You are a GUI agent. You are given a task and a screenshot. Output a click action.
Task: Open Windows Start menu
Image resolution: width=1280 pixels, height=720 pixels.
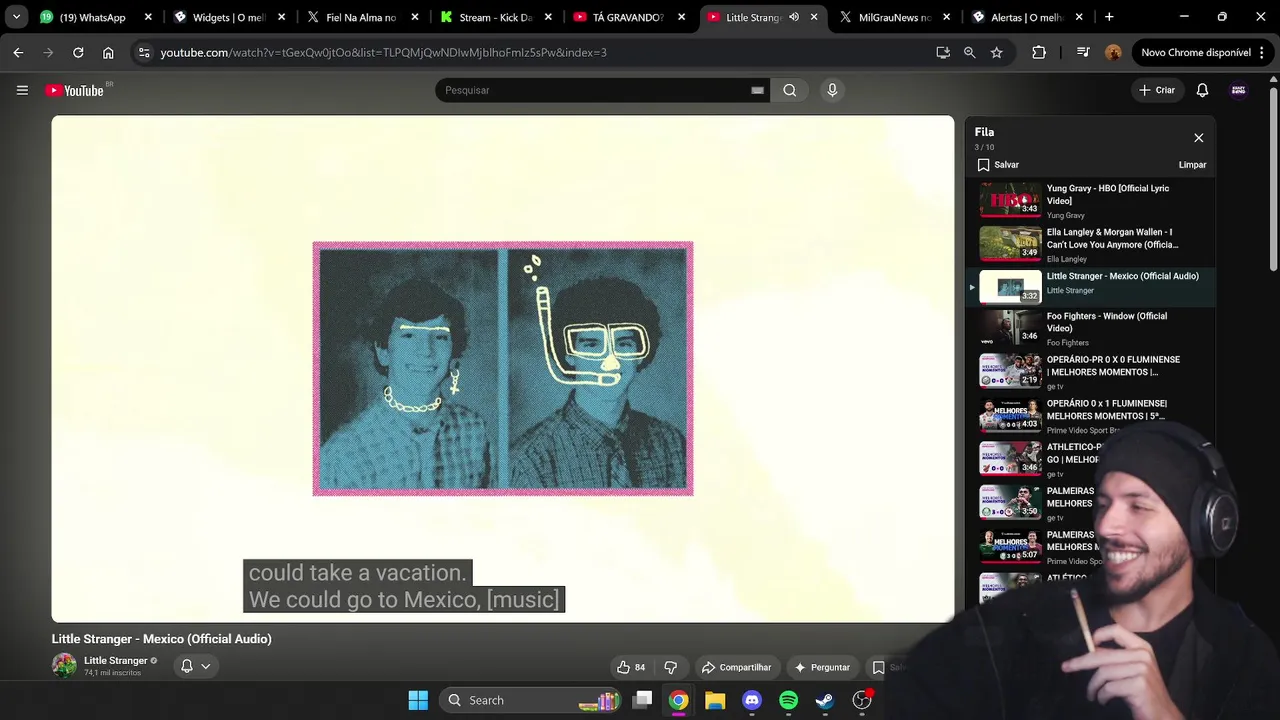point(418,700)
